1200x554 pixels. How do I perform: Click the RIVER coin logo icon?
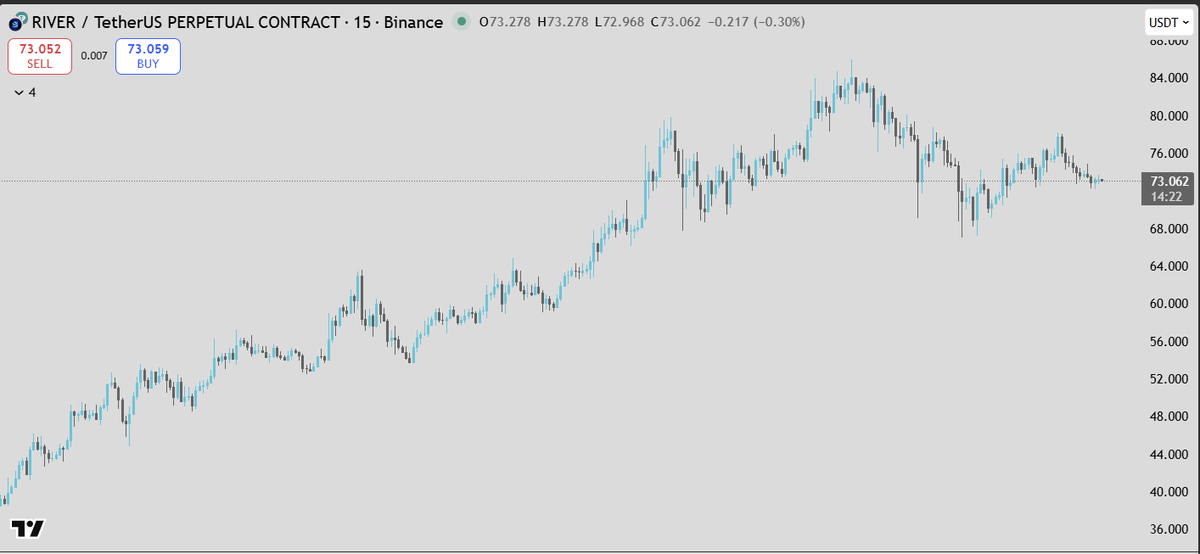(x=16, y=21)
